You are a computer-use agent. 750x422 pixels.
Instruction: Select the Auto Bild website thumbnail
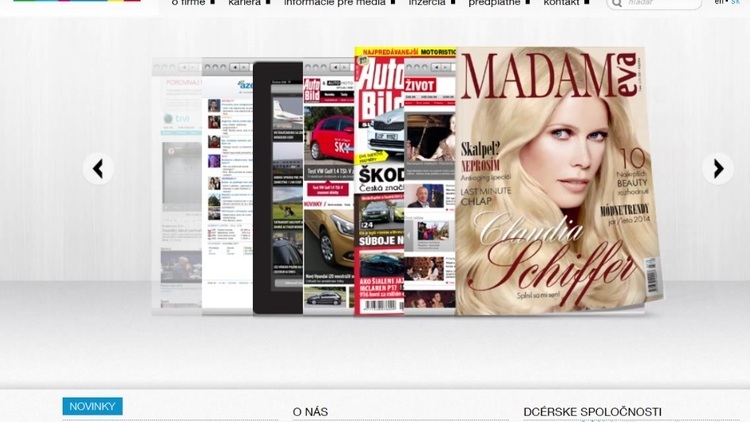tap(329, 187)
